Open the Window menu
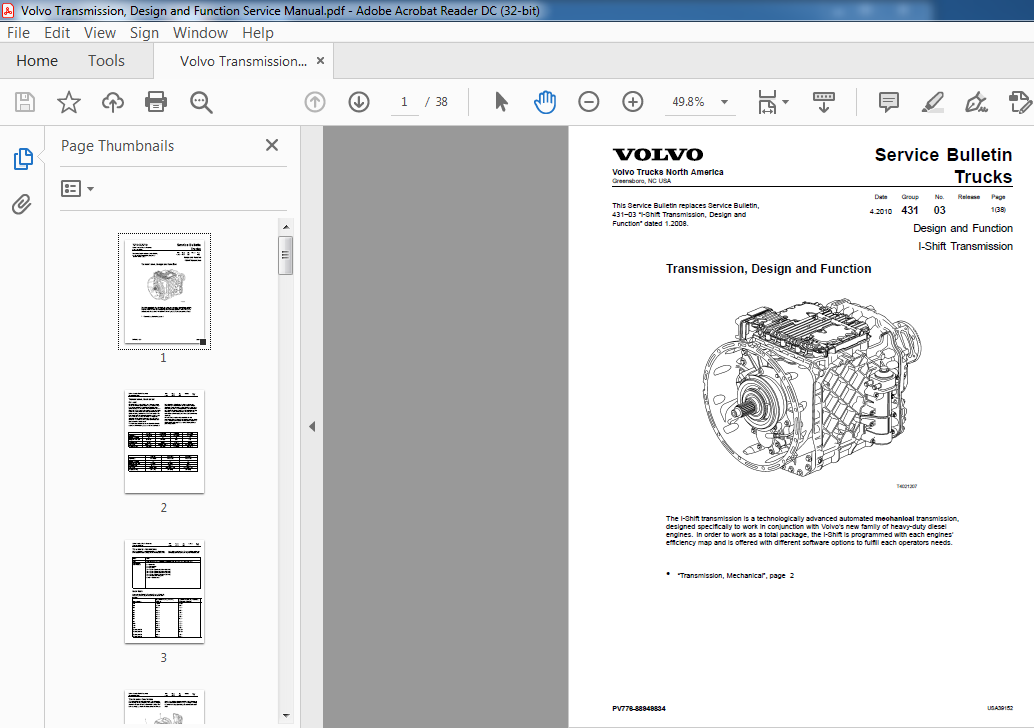The width and height of the screenshot is (1034, 728). click(200, 33)
